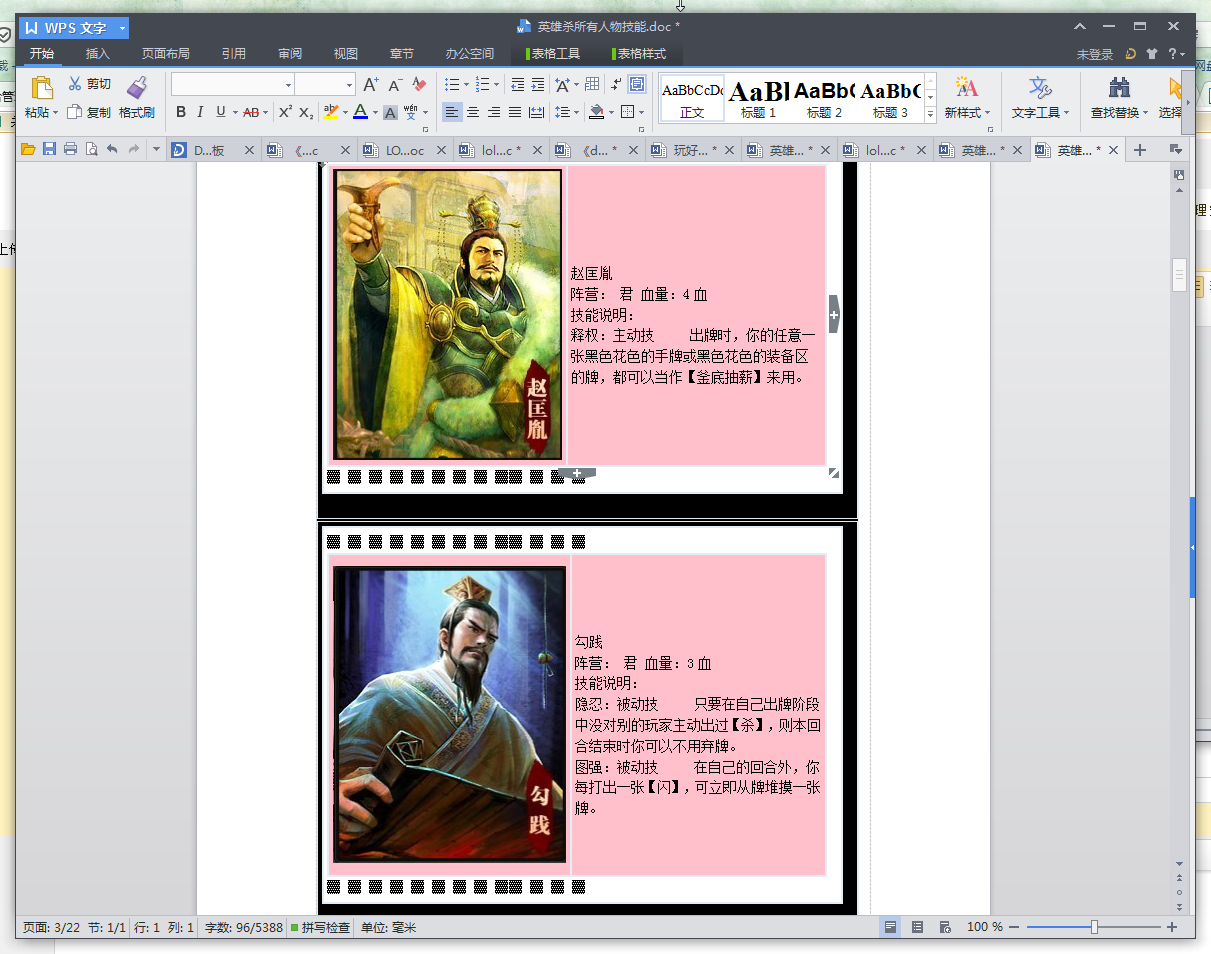Clear formatting with the eraser icon
This screenshot has width=1211, height=954.
pyautogui.click(x=420, y=85)
